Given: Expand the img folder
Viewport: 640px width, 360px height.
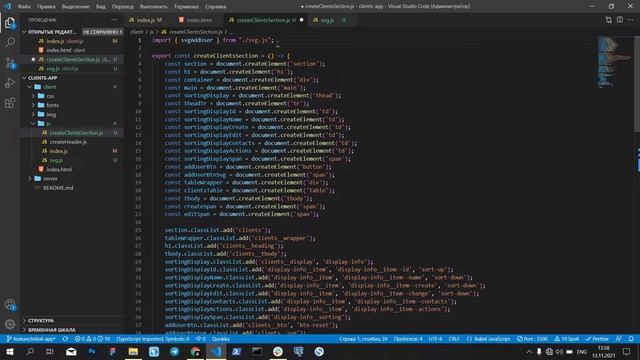Looking at the screenshot, I should (x=33, y=114).
